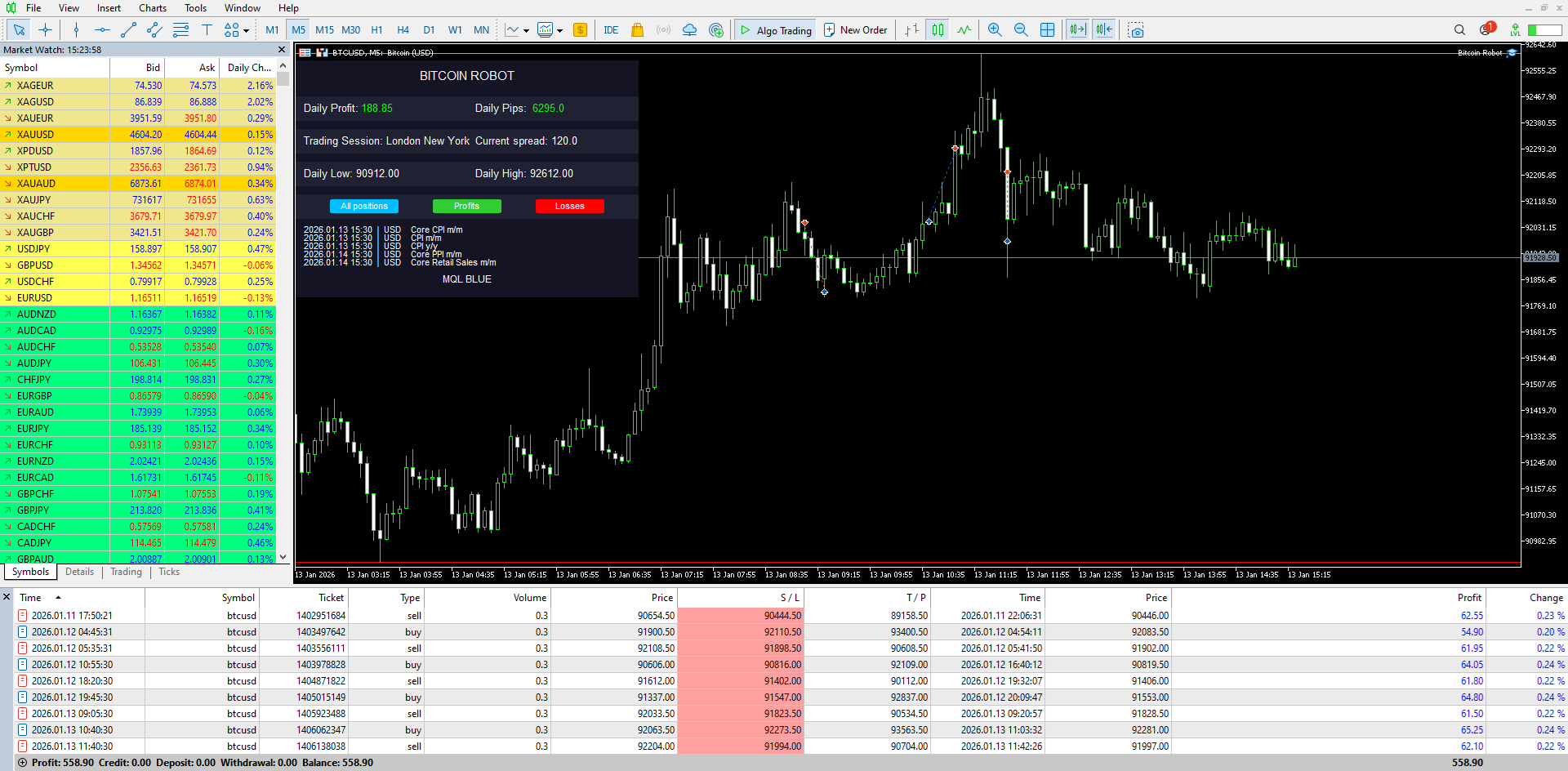Take a chart screenshot
This screenshot has width=1568, height=771.
point(1135,30)
